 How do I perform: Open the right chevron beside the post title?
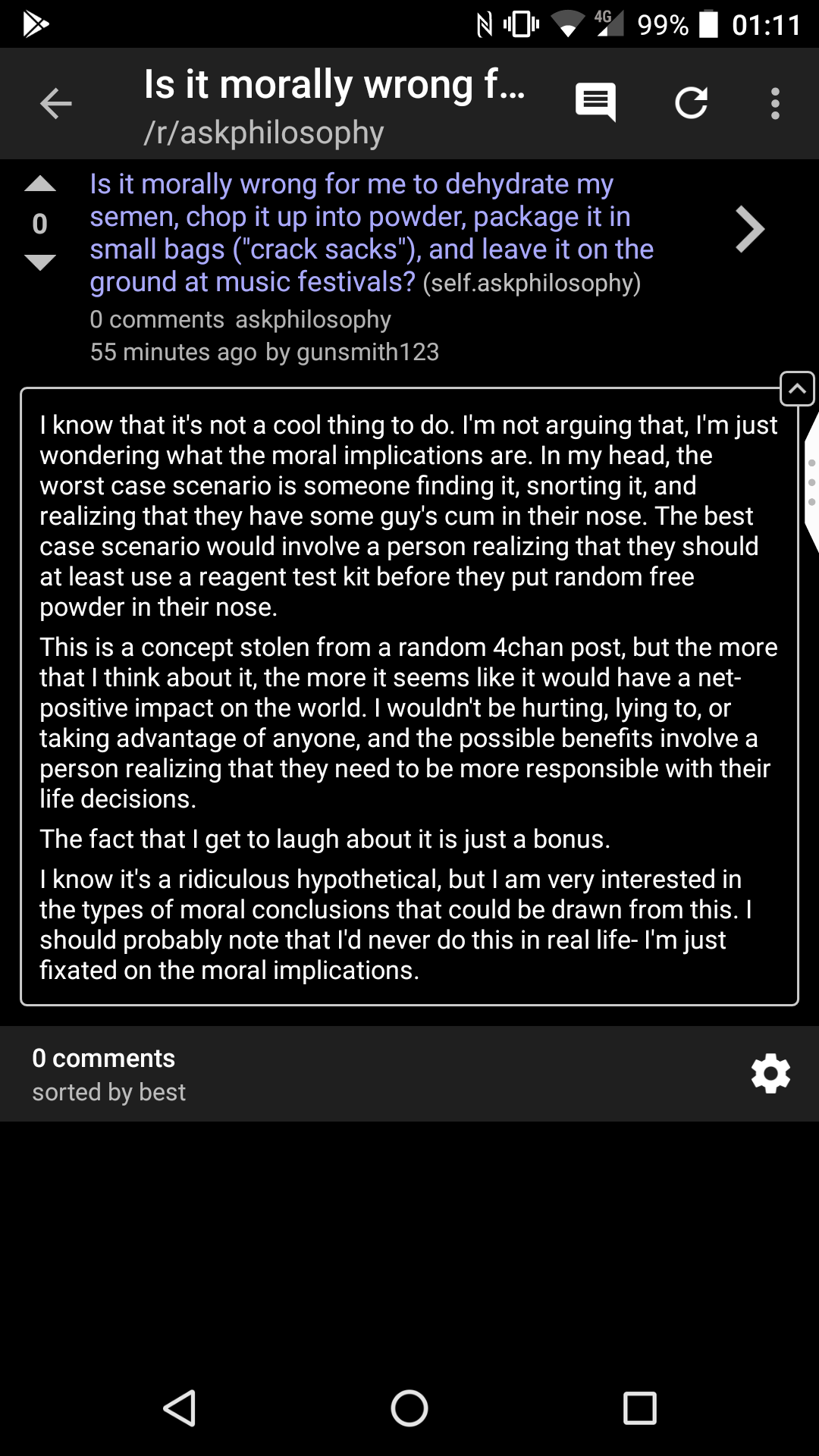pos(749,230)
